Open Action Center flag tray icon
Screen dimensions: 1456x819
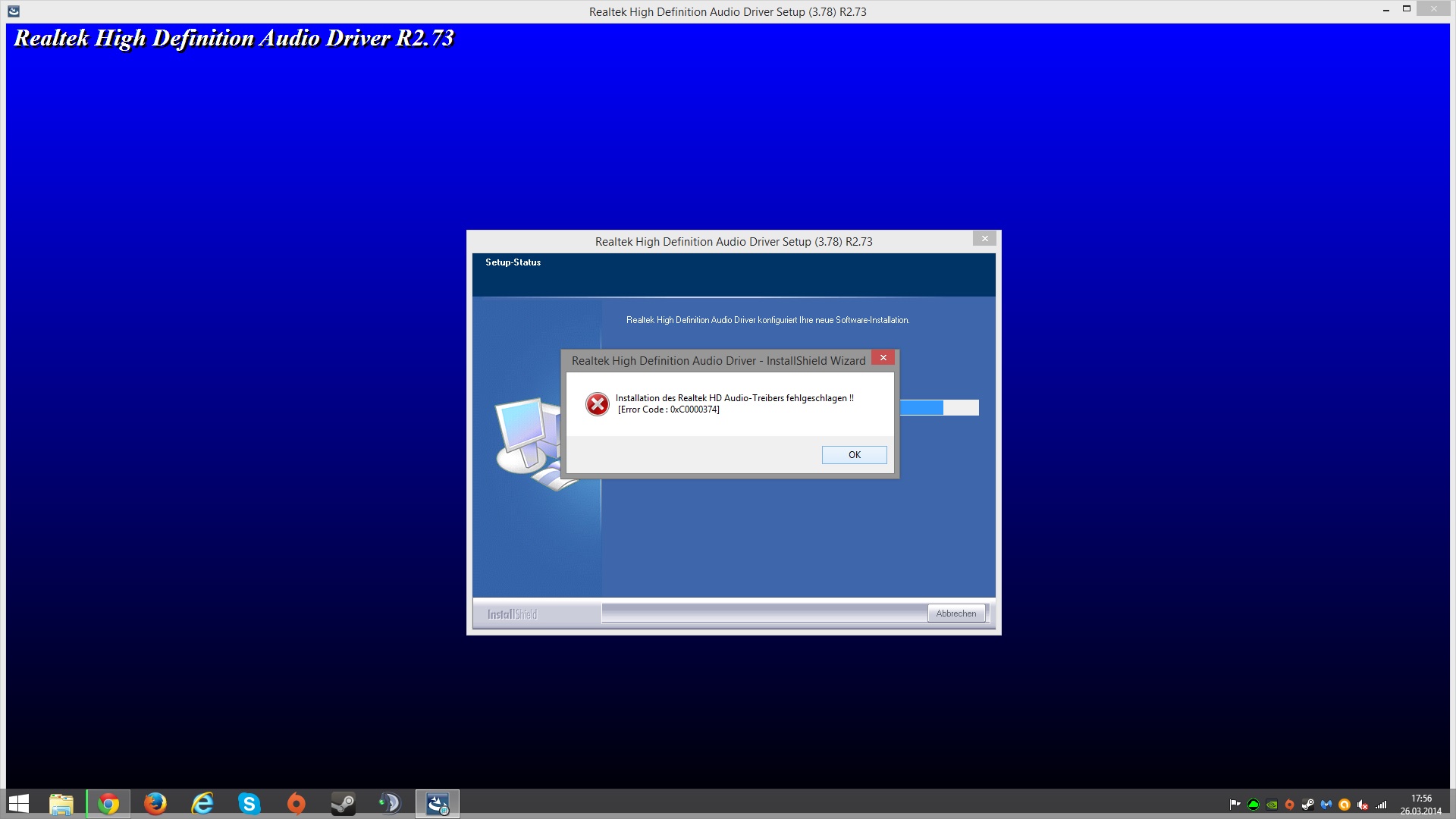click(x=1235, y=804)
